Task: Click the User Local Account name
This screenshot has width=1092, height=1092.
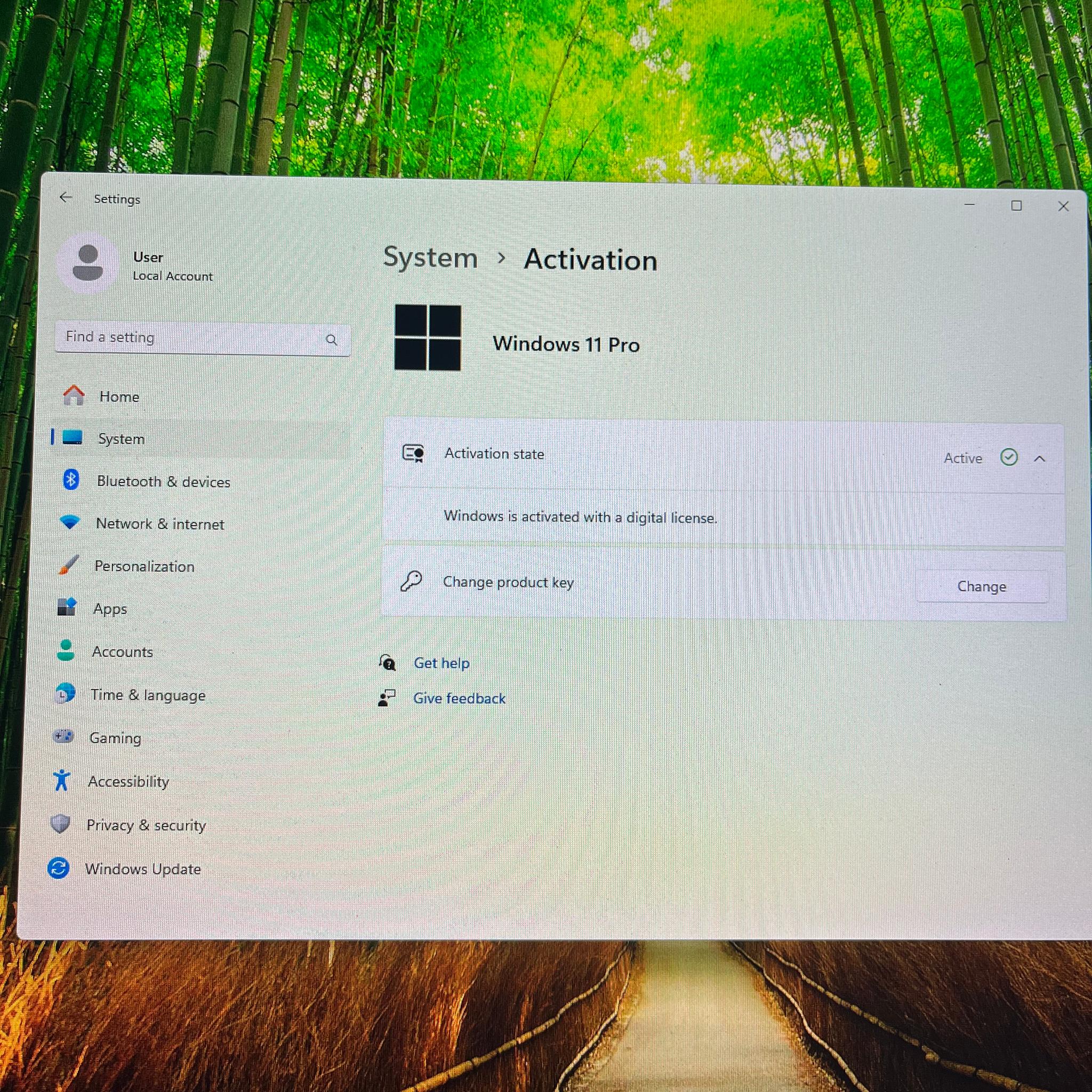Action: click(173, 266)
